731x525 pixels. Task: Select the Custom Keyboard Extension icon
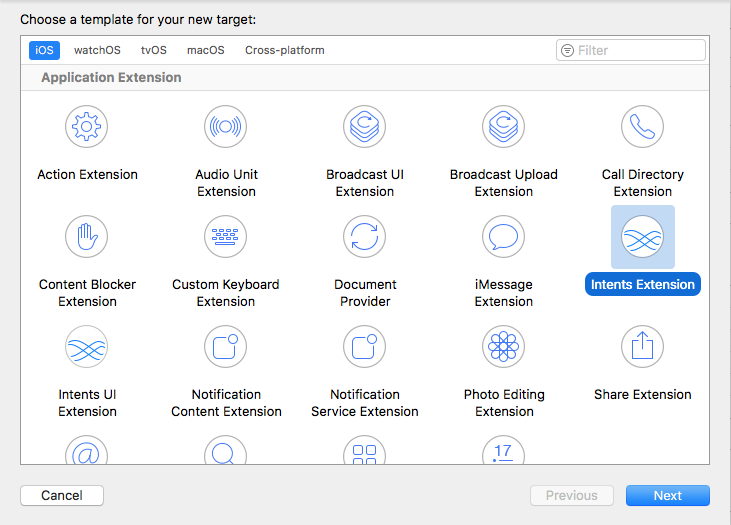226,237
